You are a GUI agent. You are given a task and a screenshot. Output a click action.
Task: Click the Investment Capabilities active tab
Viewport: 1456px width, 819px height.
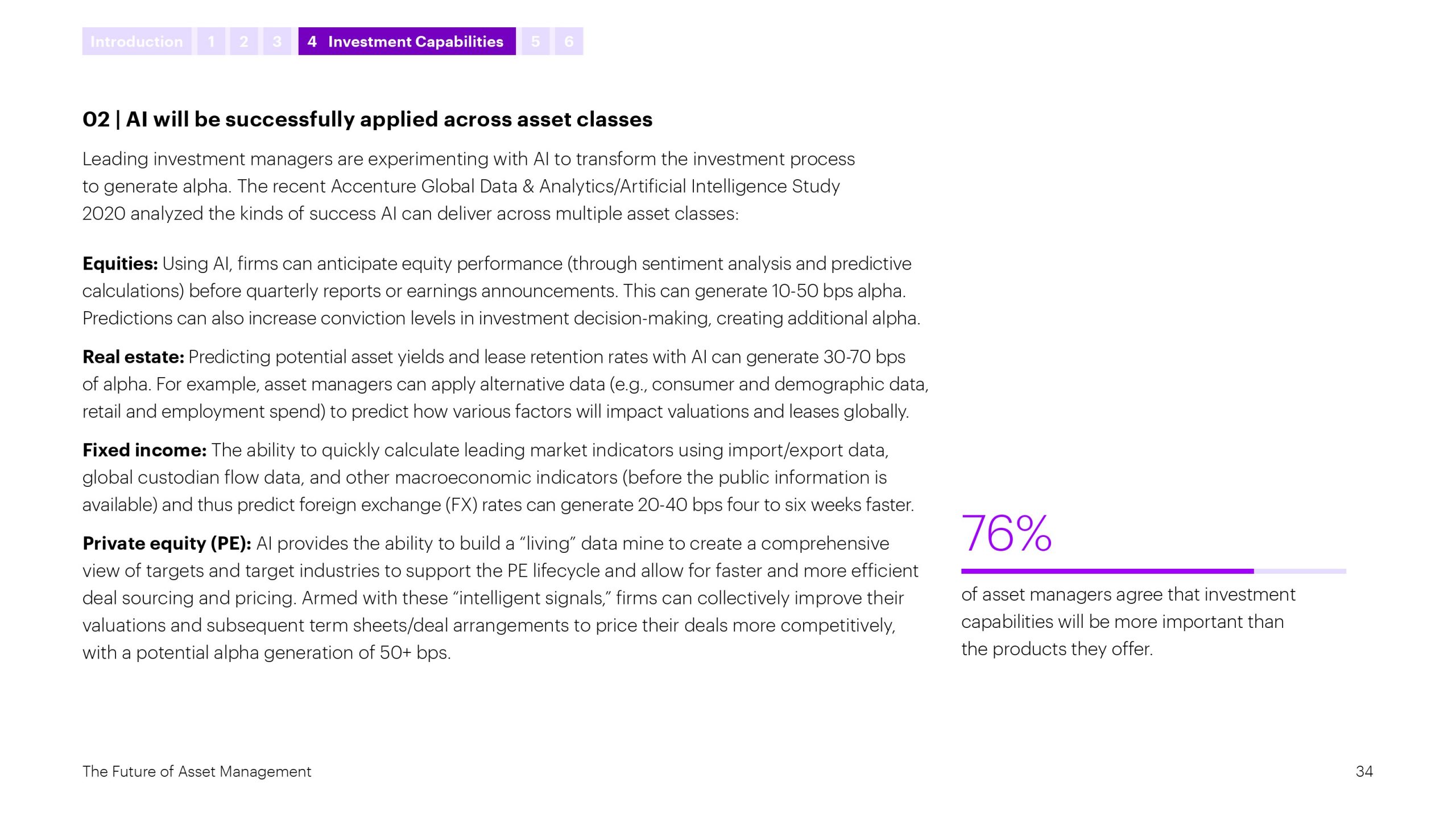click(x=407, y=42)
